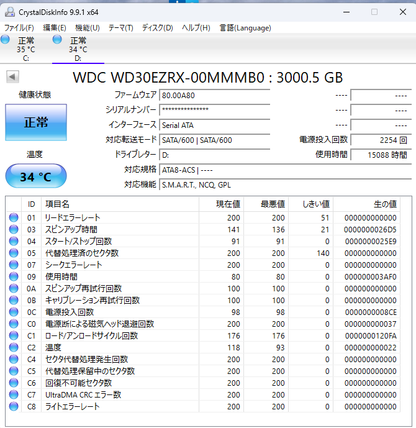Click status dot for スピンアップ再試行回数 row
The height and width of the screenshot is (428, 416).
pyautogui.click(x=14, y=288)
